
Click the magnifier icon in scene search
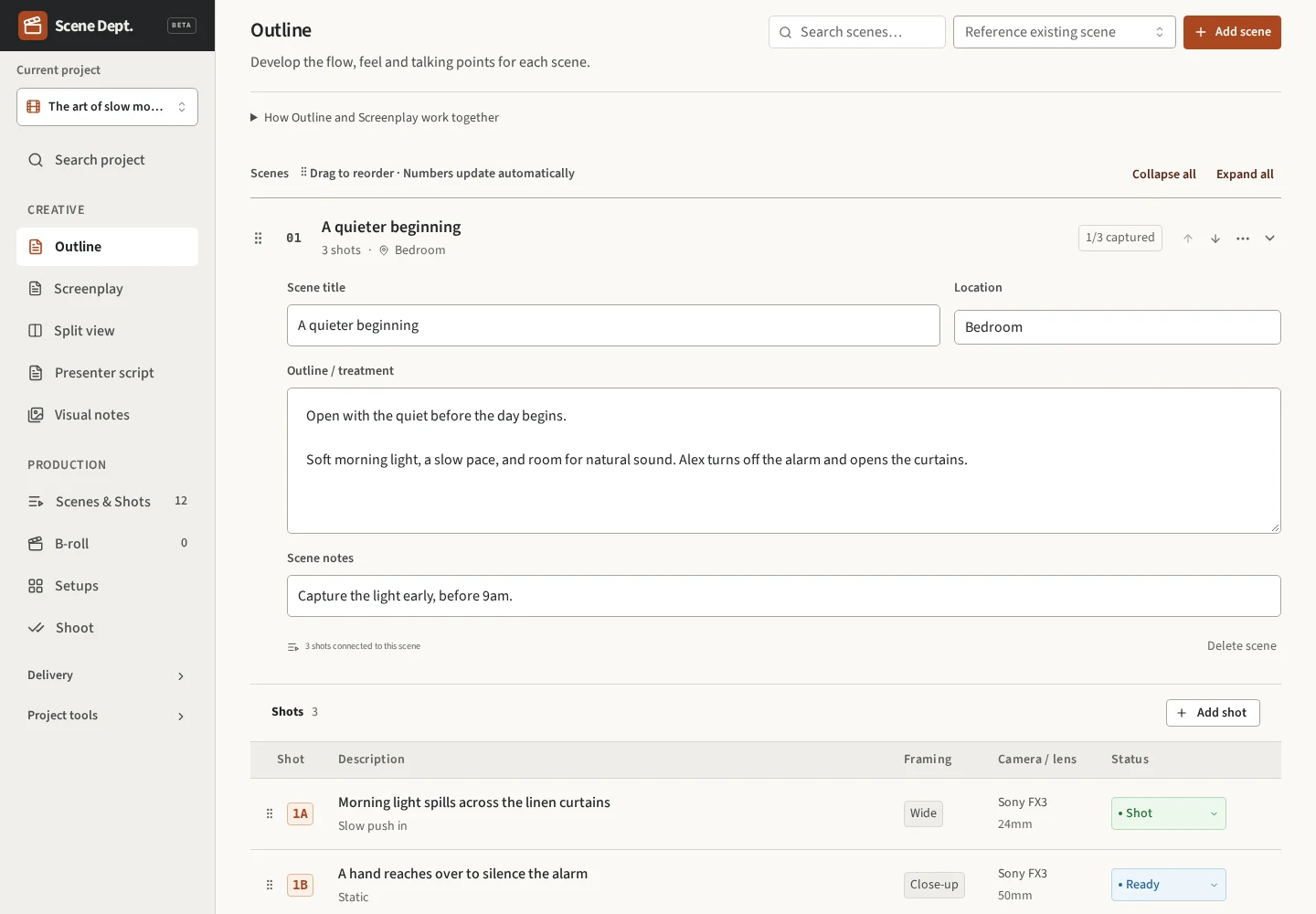tap(785, 32)
